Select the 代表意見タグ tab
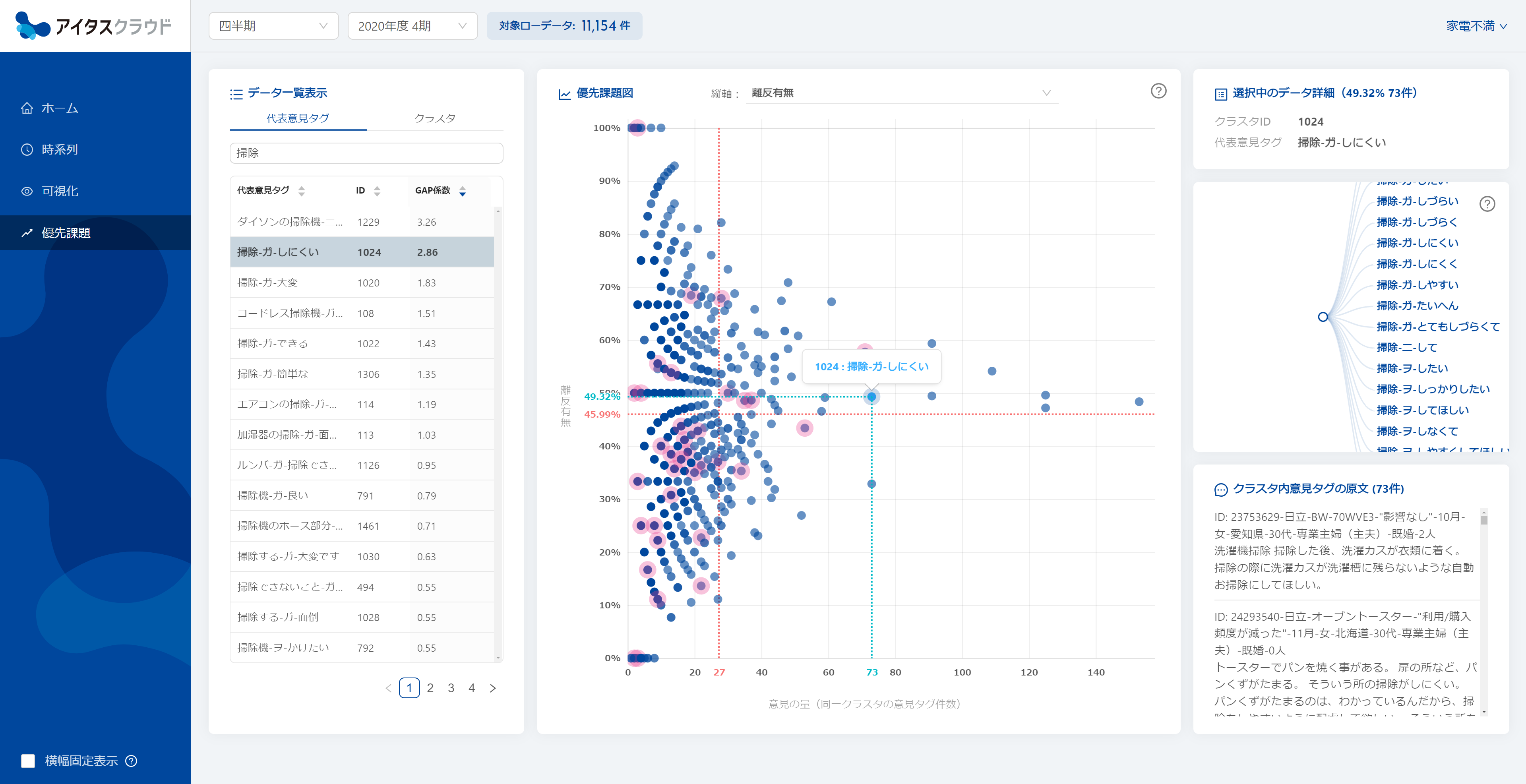Screen dimensions: 1526x784 click(297, 118)
